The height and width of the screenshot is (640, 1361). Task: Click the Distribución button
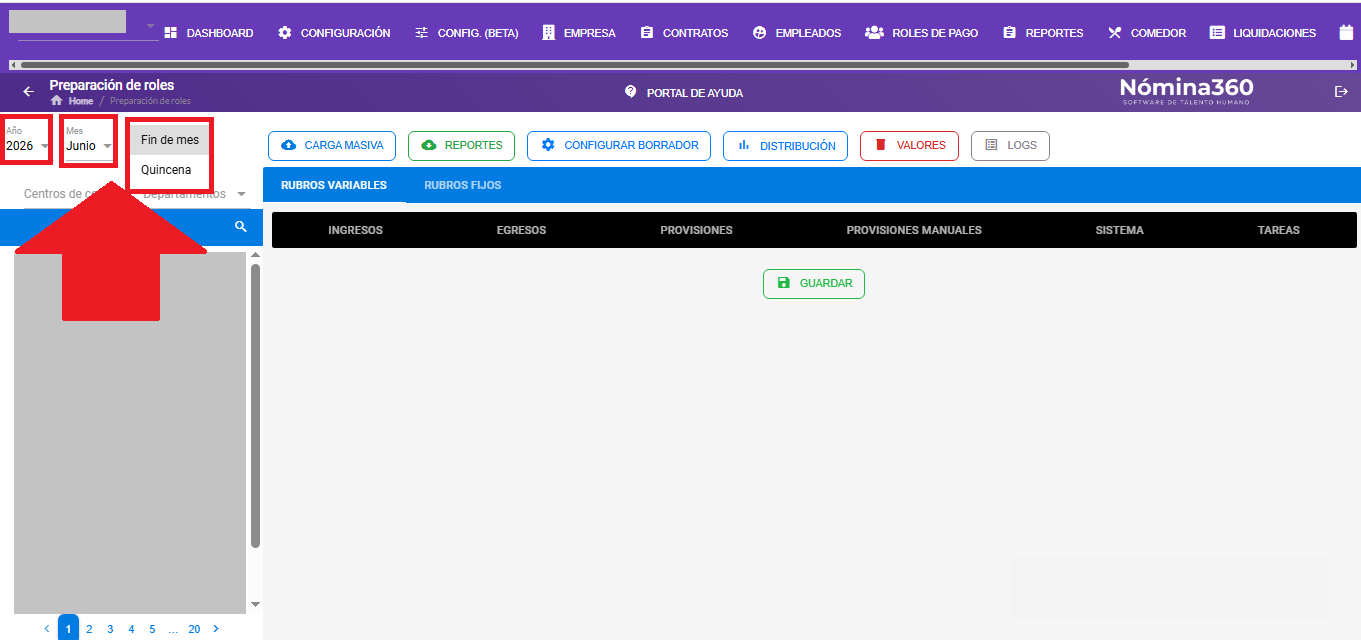click(786, 146)
